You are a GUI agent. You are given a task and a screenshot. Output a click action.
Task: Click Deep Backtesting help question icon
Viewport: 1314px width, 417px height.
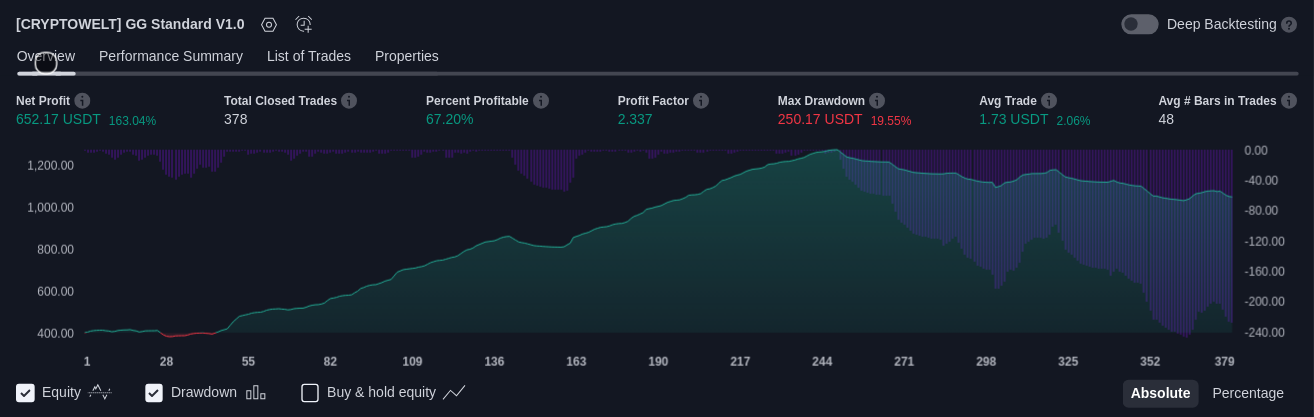pyautogui.click(x=1289, y=25)
